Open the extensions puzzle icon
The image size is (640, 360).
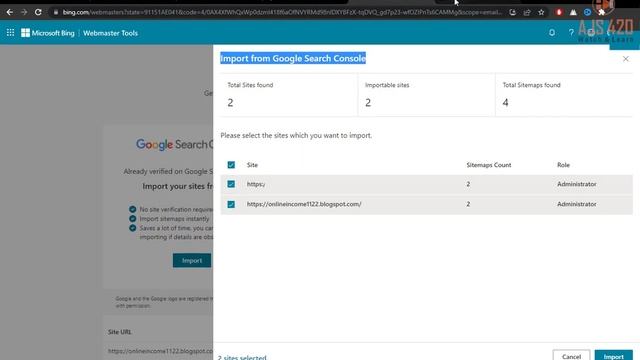pyautogui.click(x=601, y=12)
